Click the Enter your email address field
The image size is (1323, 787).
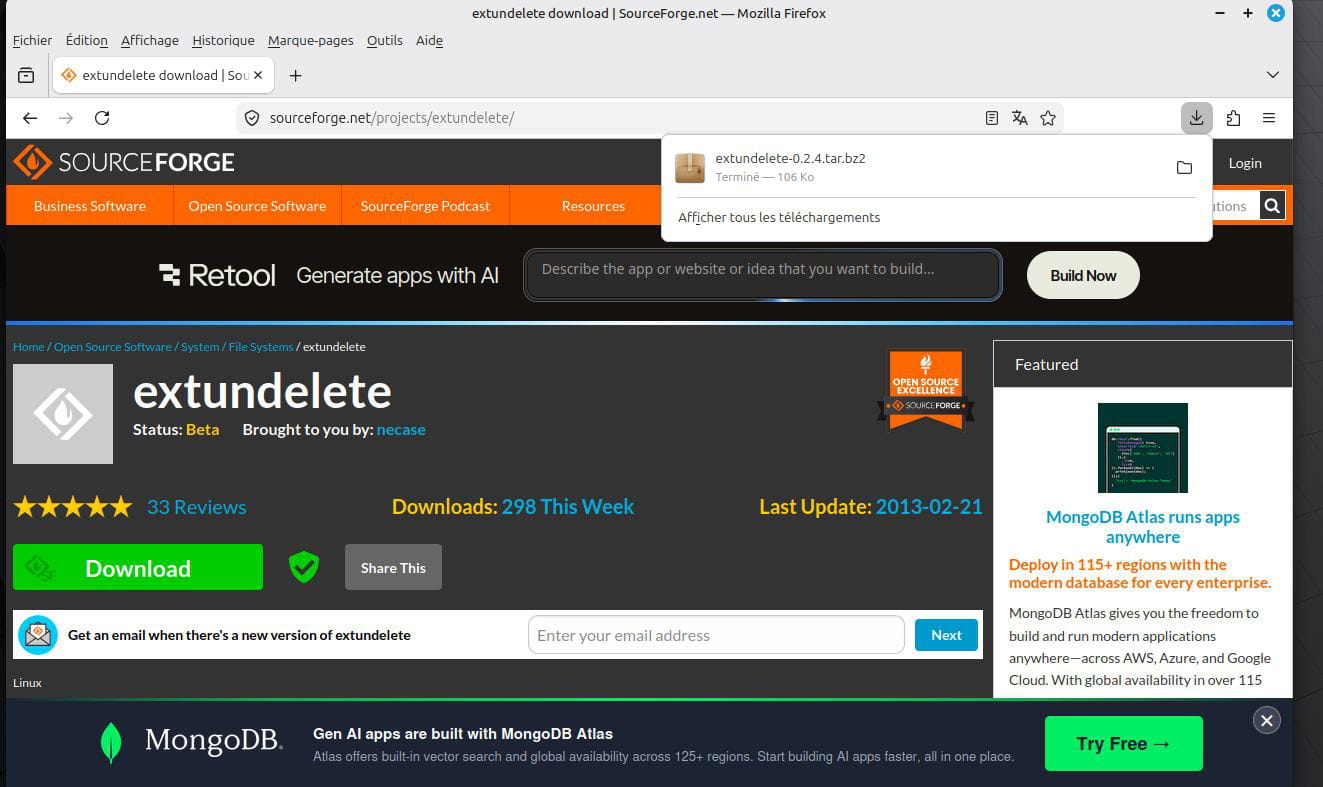716,635
